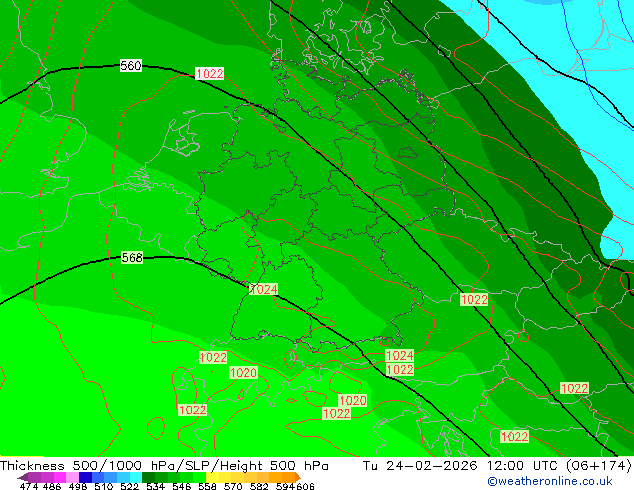Click the purple arrow start of the legend

(x=22, y=477)
